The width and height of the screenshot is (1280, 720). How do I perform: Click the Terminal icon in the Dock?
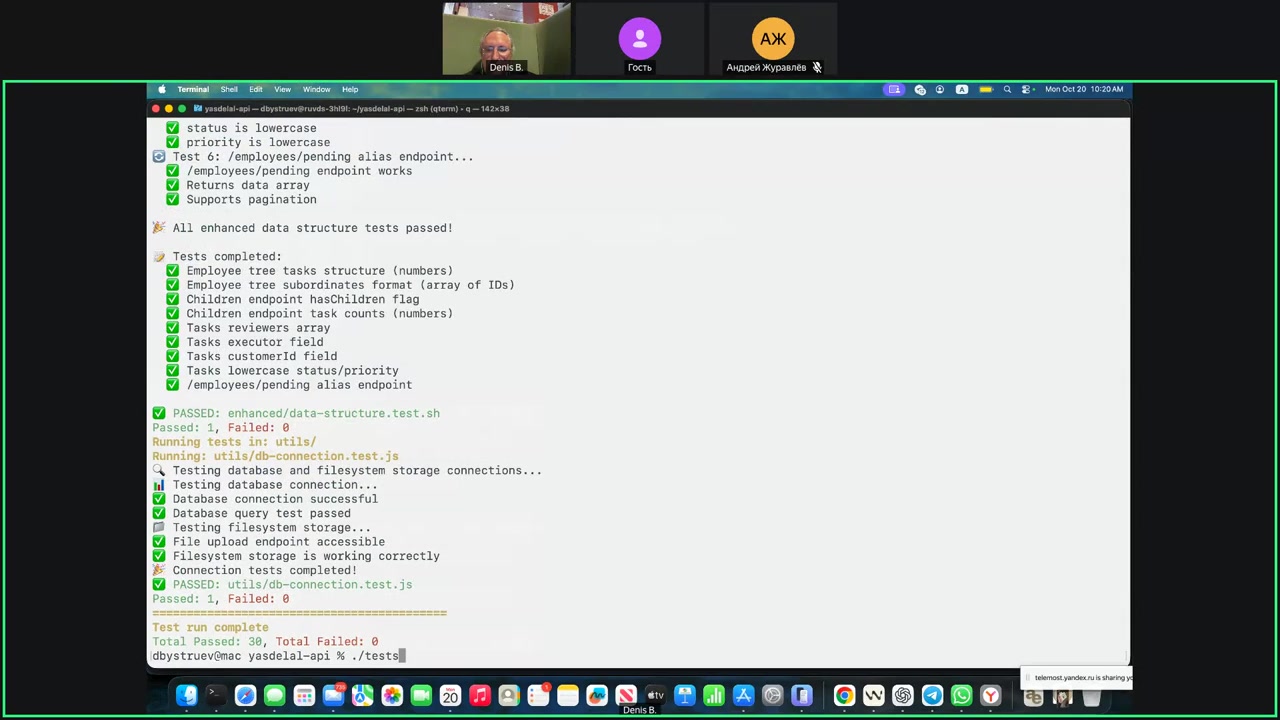[214, 696]
